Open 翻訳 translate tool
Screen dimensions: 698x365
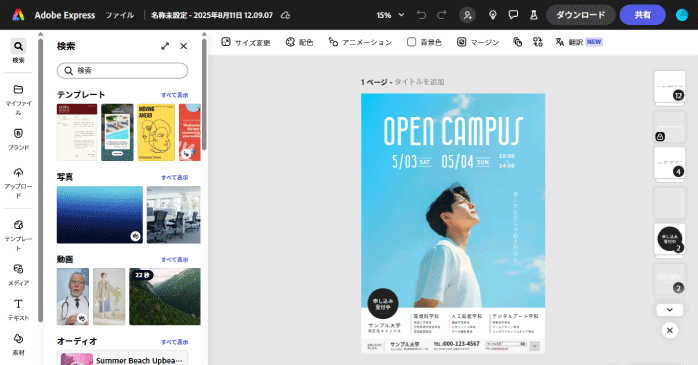(x=579, y=42)
